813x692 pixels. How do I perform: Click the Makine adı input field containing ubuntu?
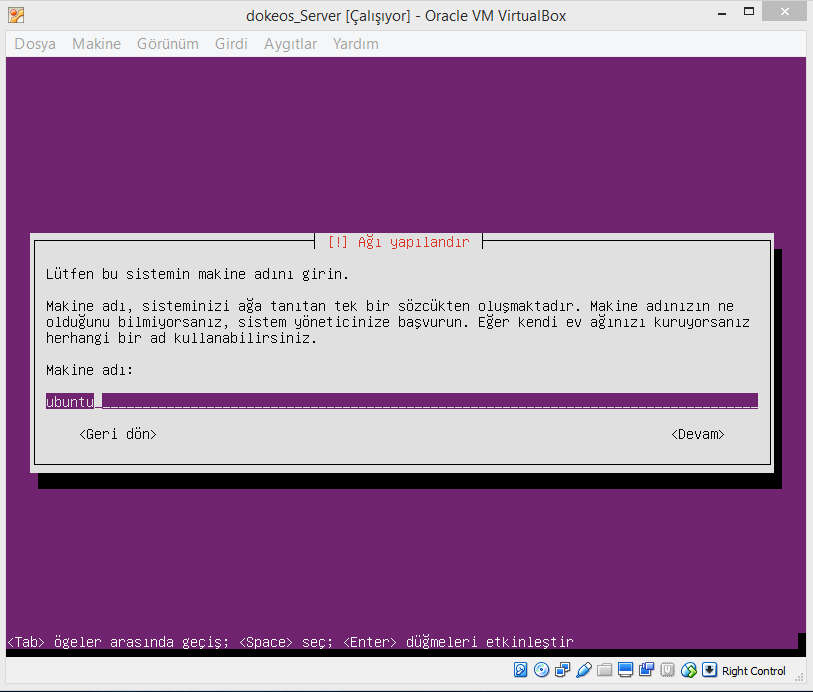pos(402,401)
